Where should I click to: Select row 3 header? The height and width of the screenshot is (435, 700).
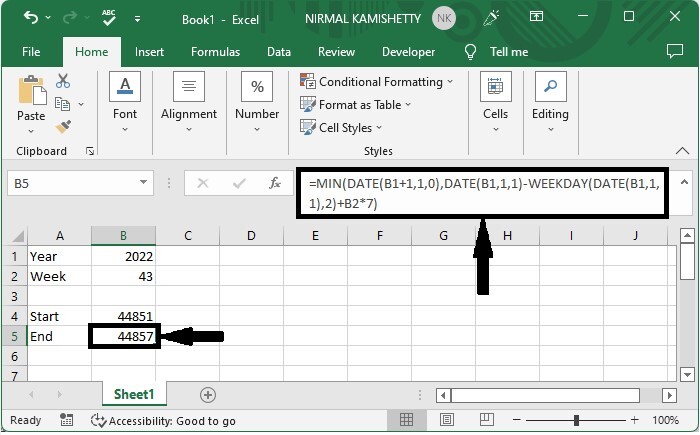(x=14, y=296)
